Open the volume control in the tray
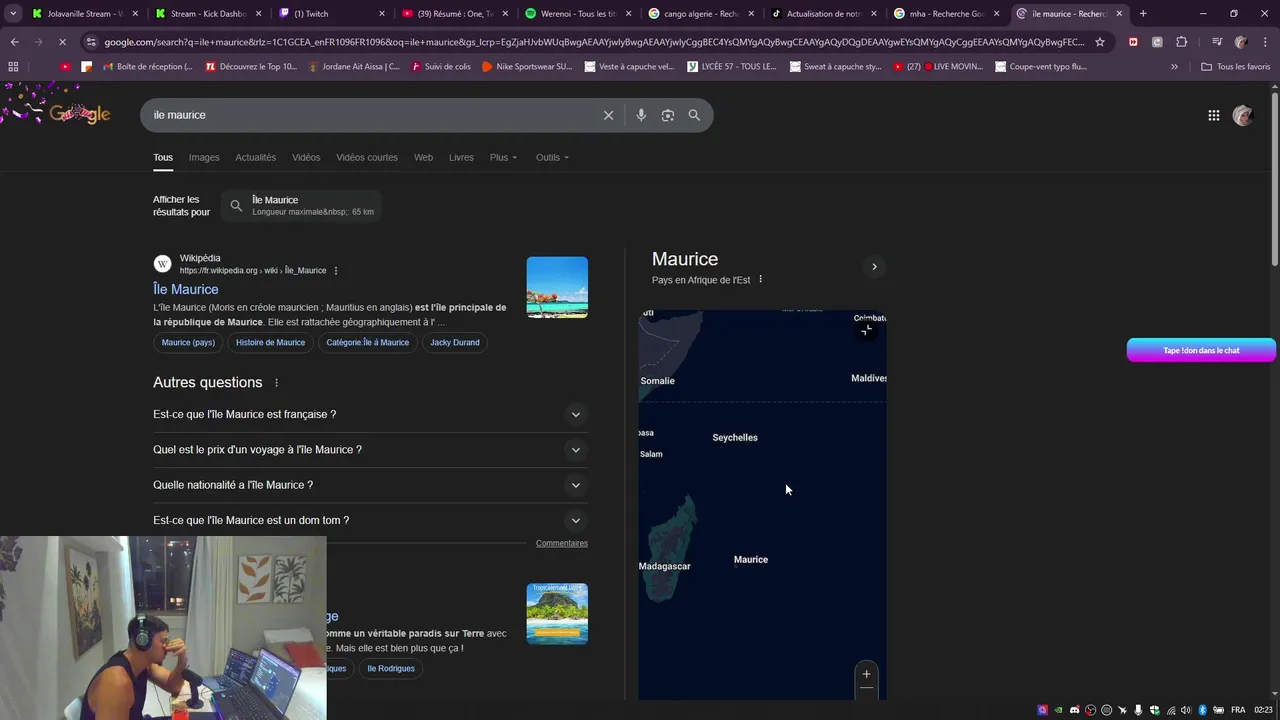1280x720 pixels. point(1186,710)
